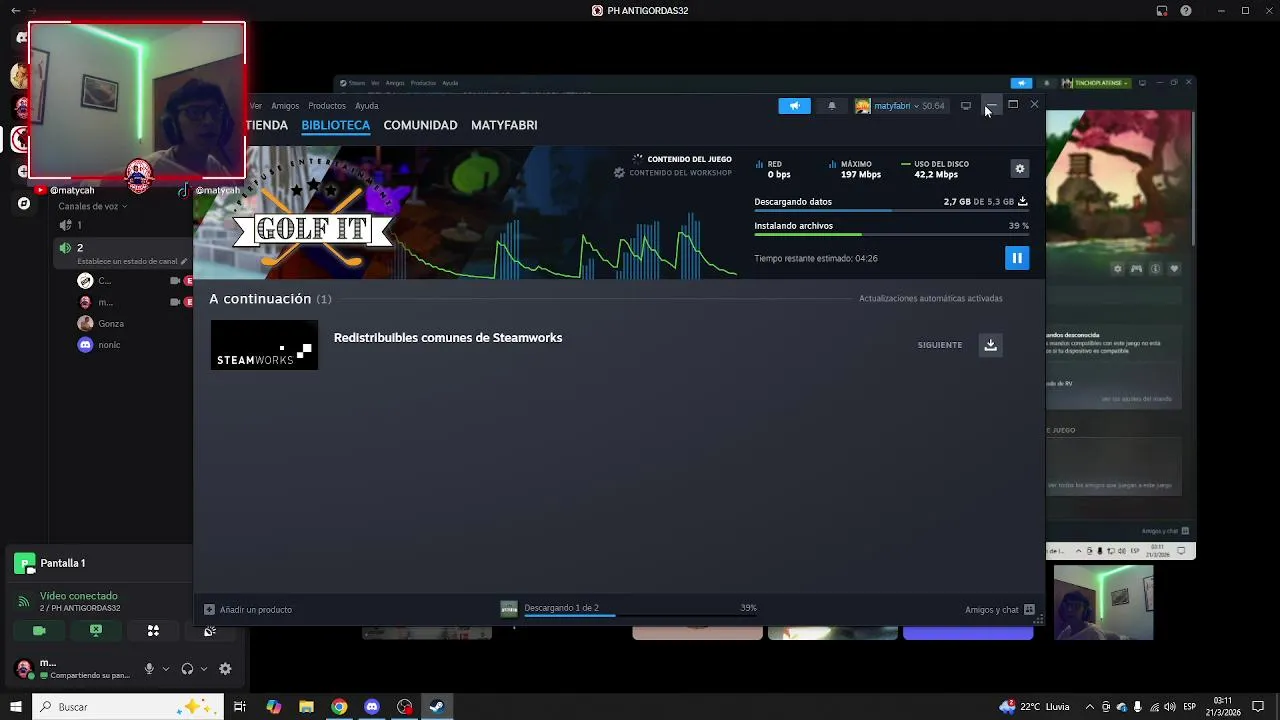Open Windows Start menu

click(x=15, y=707)
